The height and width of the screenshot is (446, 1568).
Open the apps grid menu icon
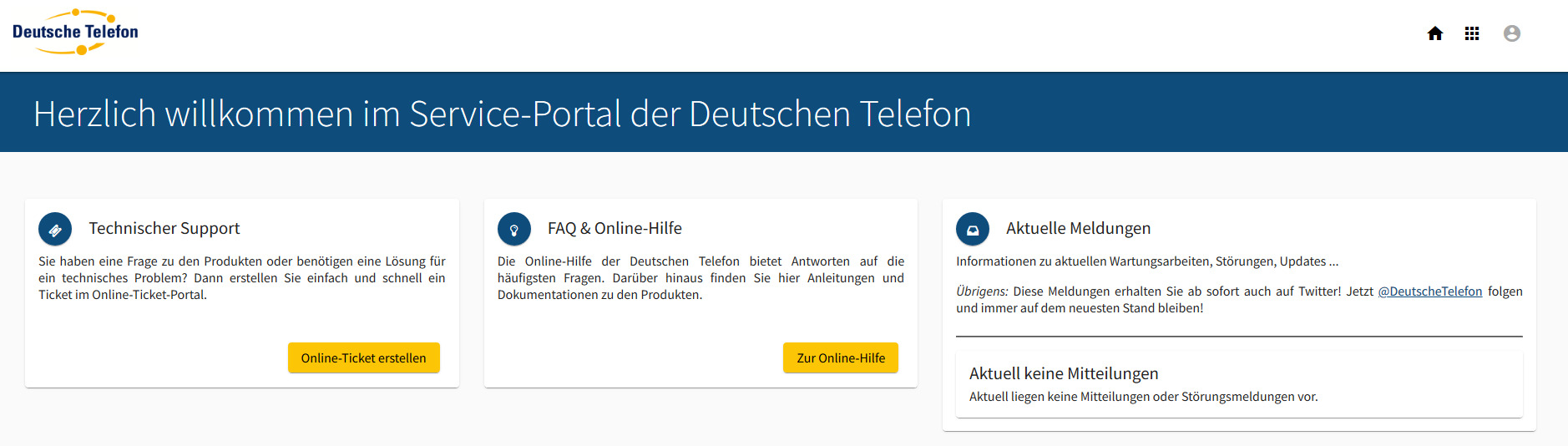coord(1472,33)
